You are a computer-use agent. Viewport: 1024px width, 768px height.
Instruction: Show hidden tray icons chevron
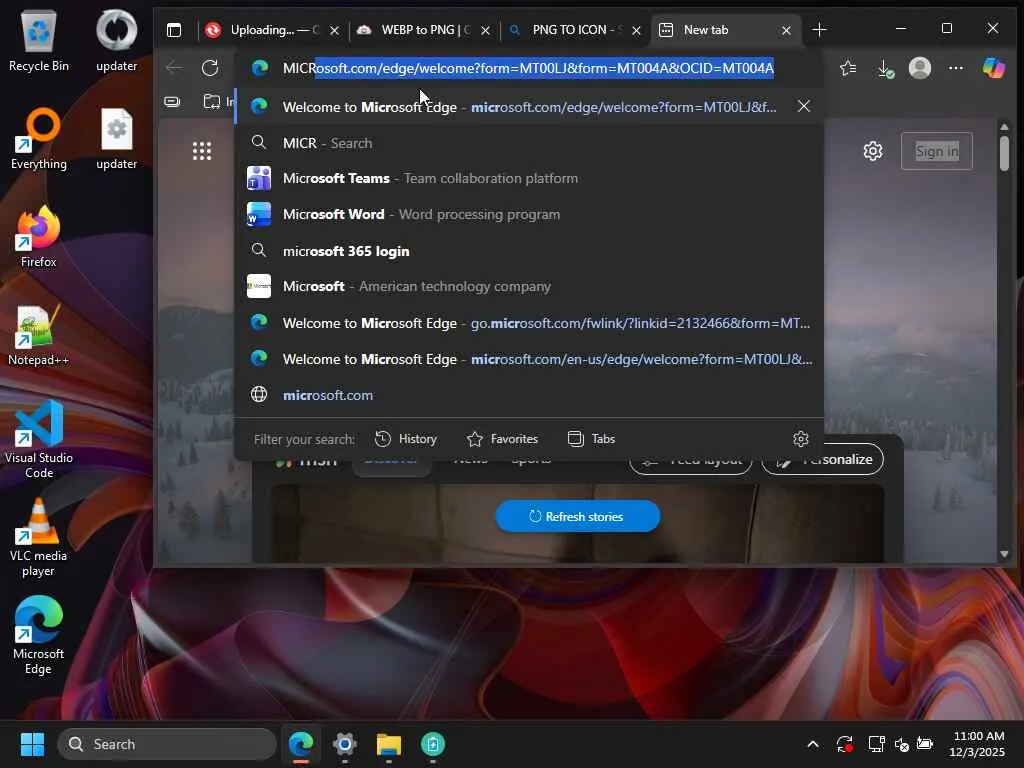coord(812,744)
